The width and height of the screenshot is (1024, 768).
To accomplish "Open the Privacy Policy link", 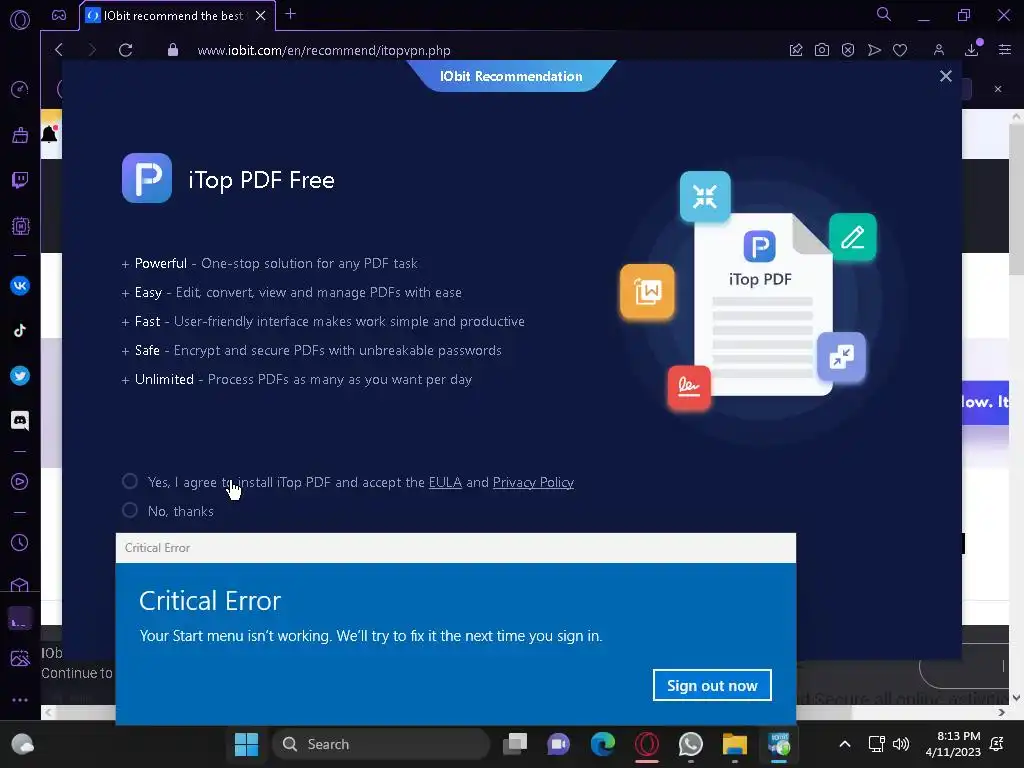I will [533, 483].
